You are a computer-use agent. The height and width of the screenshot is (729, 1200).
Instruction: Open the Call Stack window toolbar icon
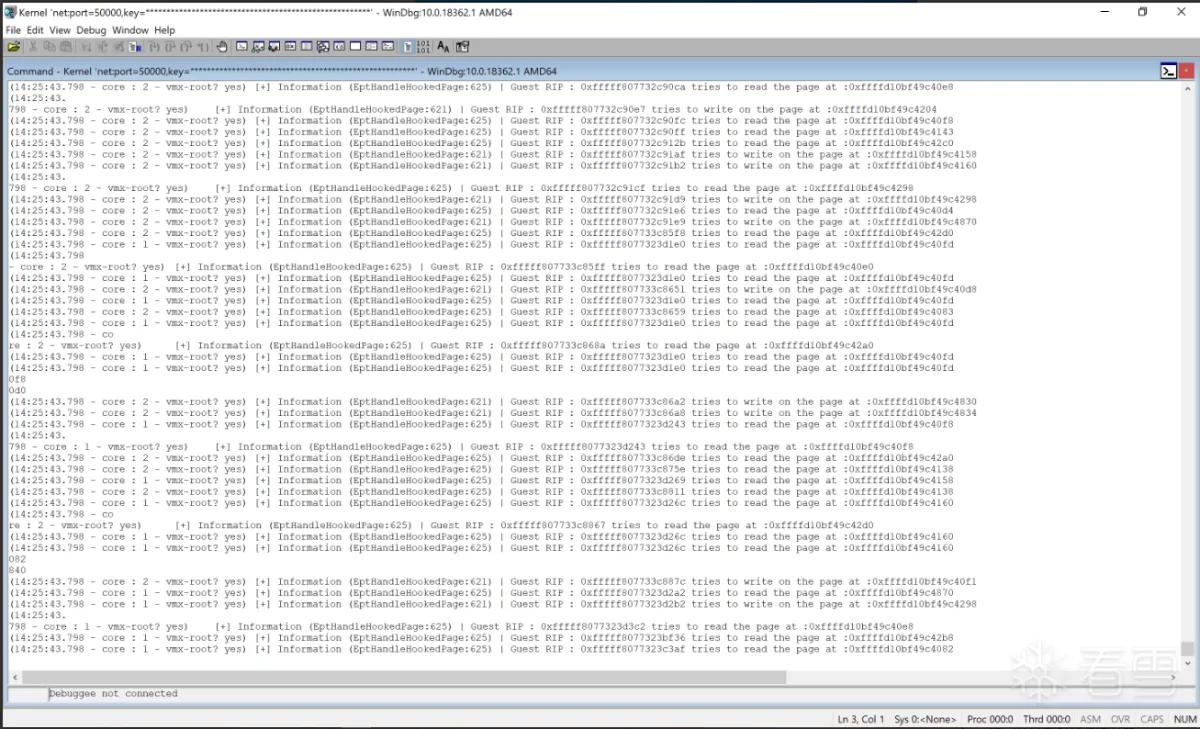click(x=322, y=47)
